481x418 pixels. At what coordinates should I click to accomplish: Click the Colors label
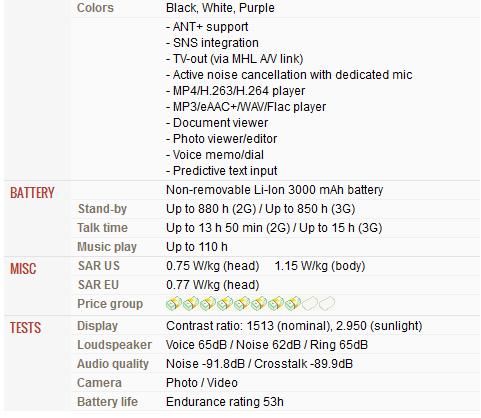coord(95,8)
